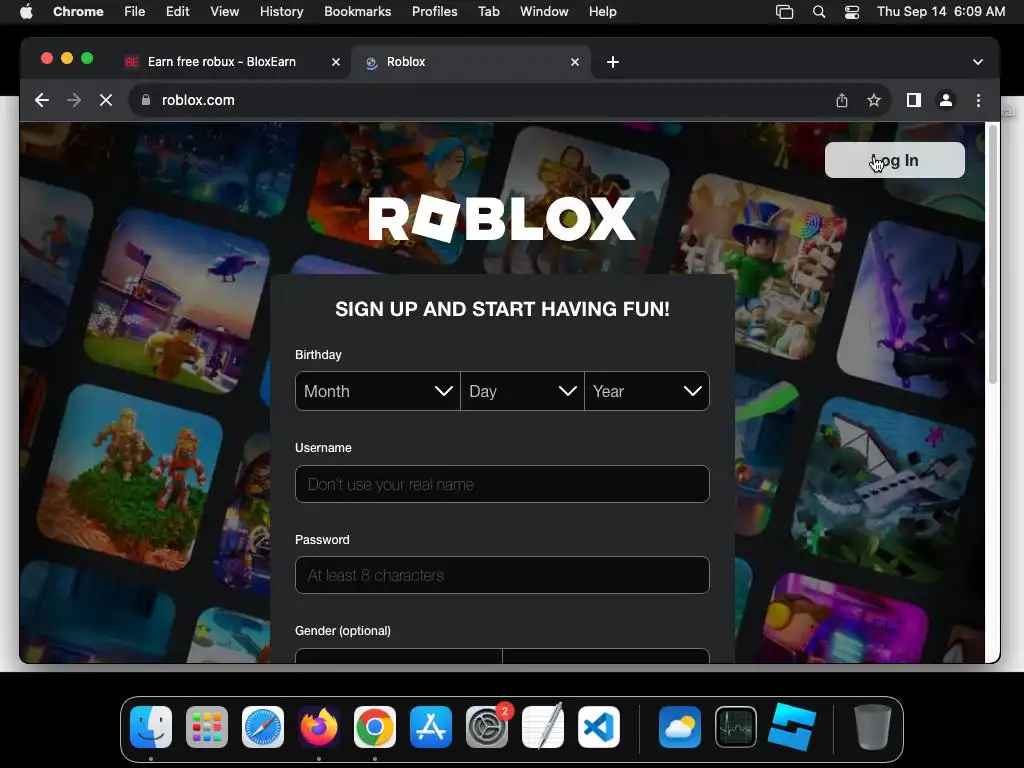Open Activity Monitor from the Dock
Screen dimensions: 1024x768
[736, 727]
